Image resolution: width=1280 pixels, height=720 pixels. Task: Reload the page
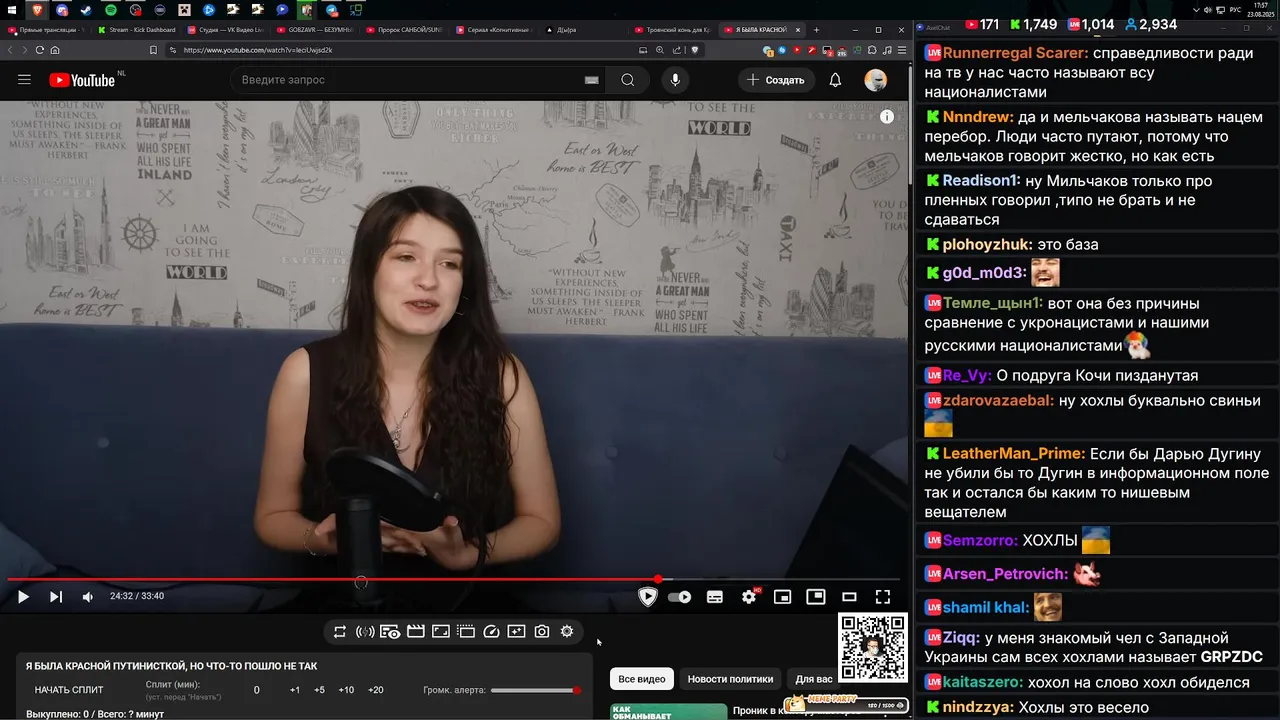pos(40,50)
